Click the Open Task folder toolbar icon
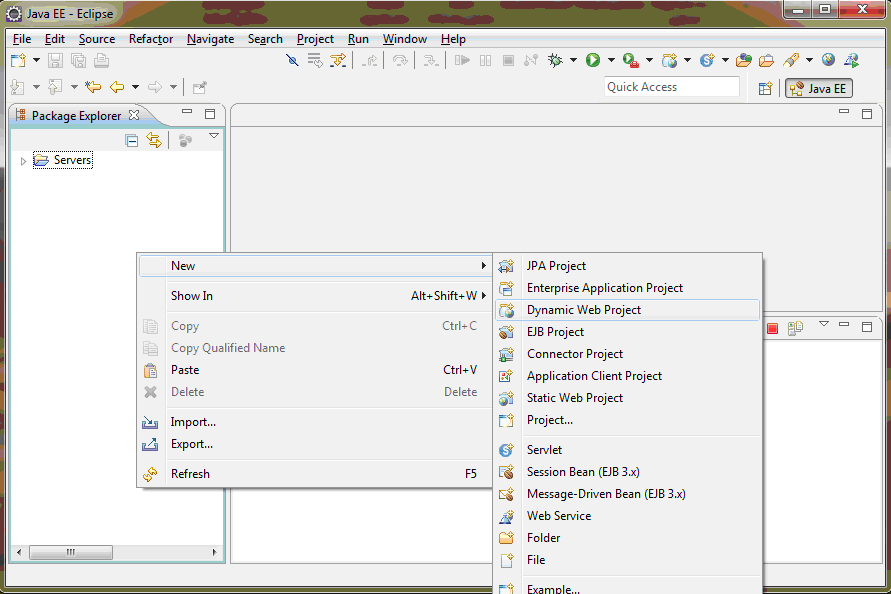The width and height of the screenshot is (891, 594). (x=767, y=60)
